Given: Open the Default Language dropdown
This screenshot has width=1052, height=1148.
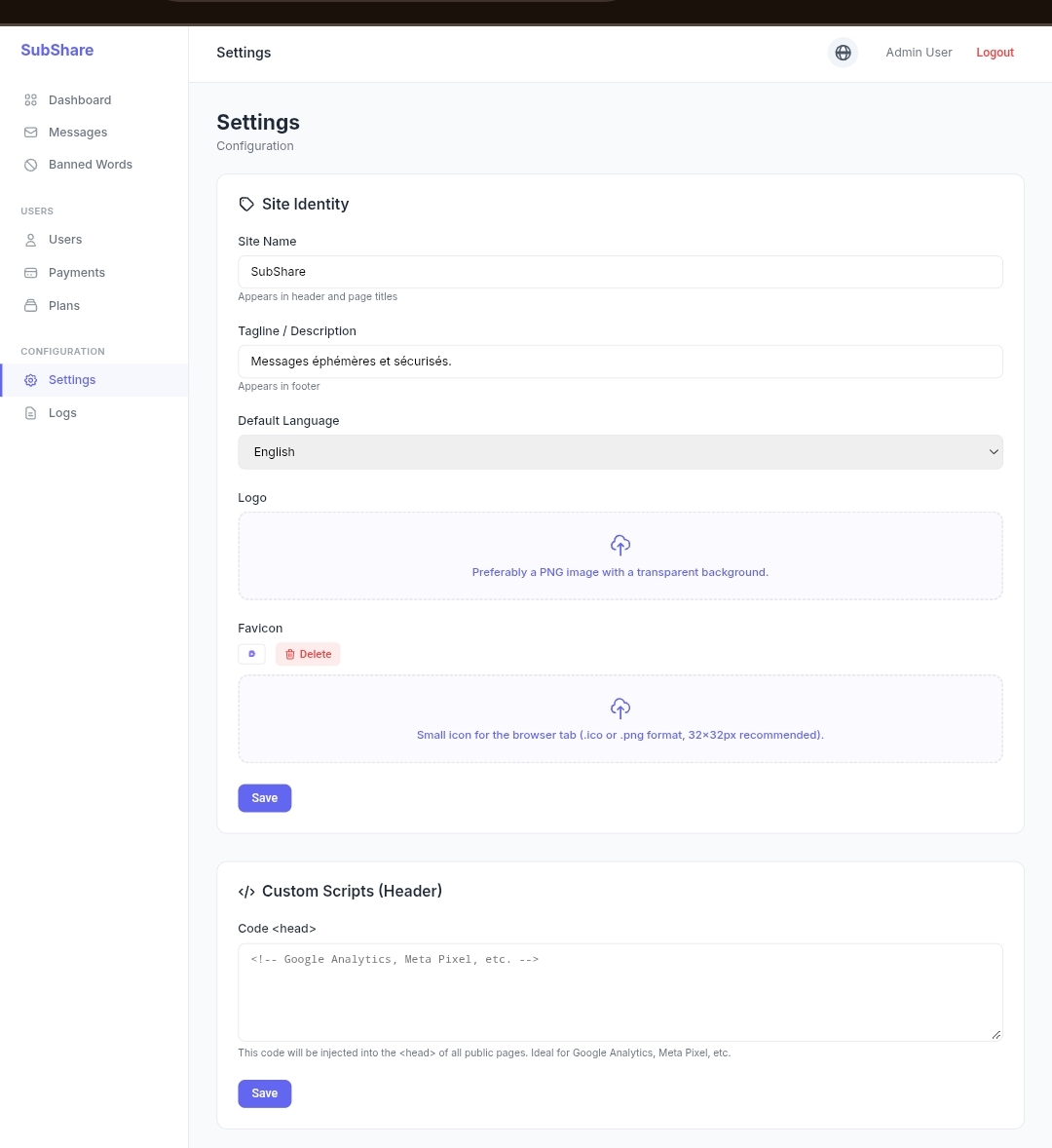Looking at the screenshot, I should click(620, 452).
